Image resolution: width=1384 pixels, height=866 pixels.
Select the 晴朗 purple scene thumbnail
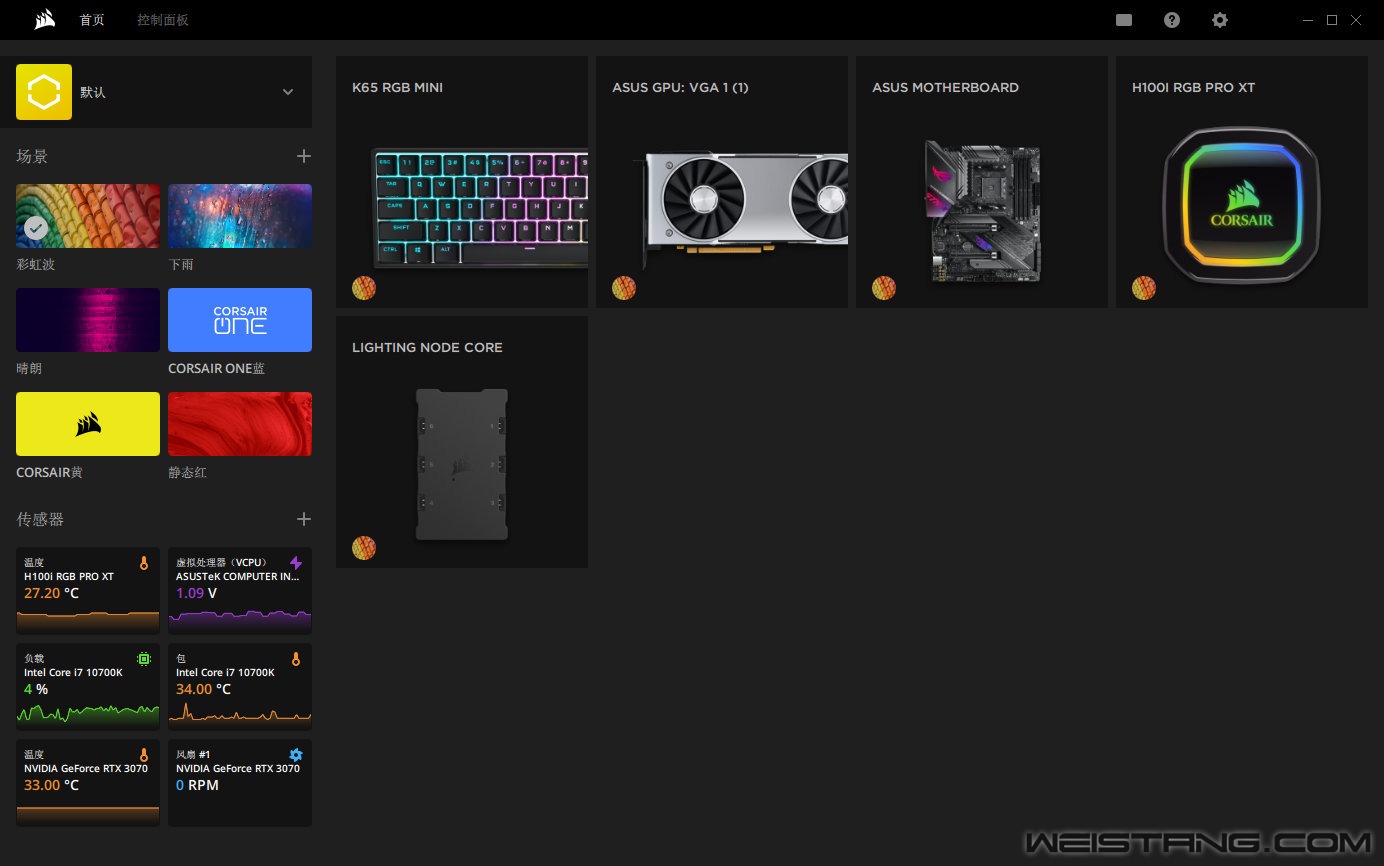[x=88, y=320]
